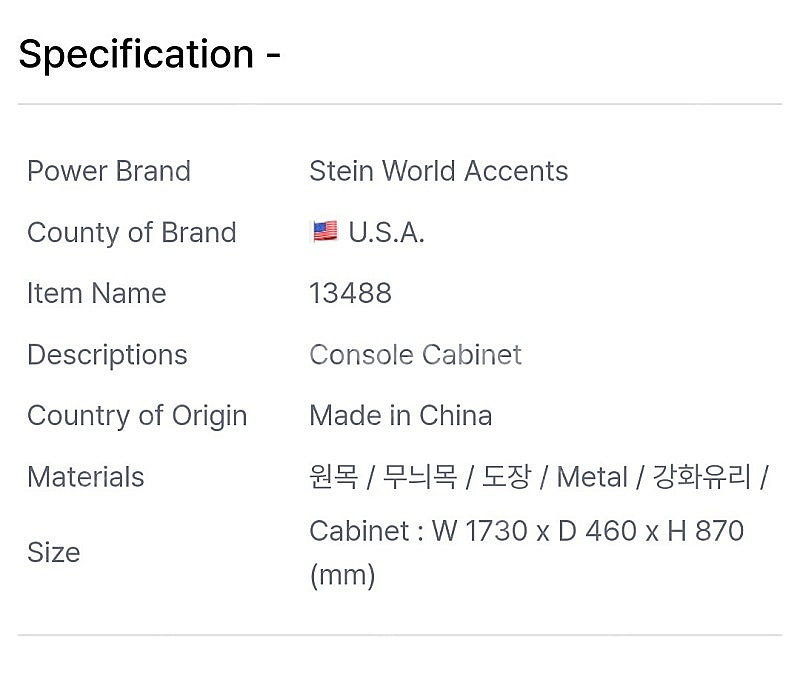Click the Power Brand label
Image resolution: width=800 pixels, height=697 pixels.
109,170
